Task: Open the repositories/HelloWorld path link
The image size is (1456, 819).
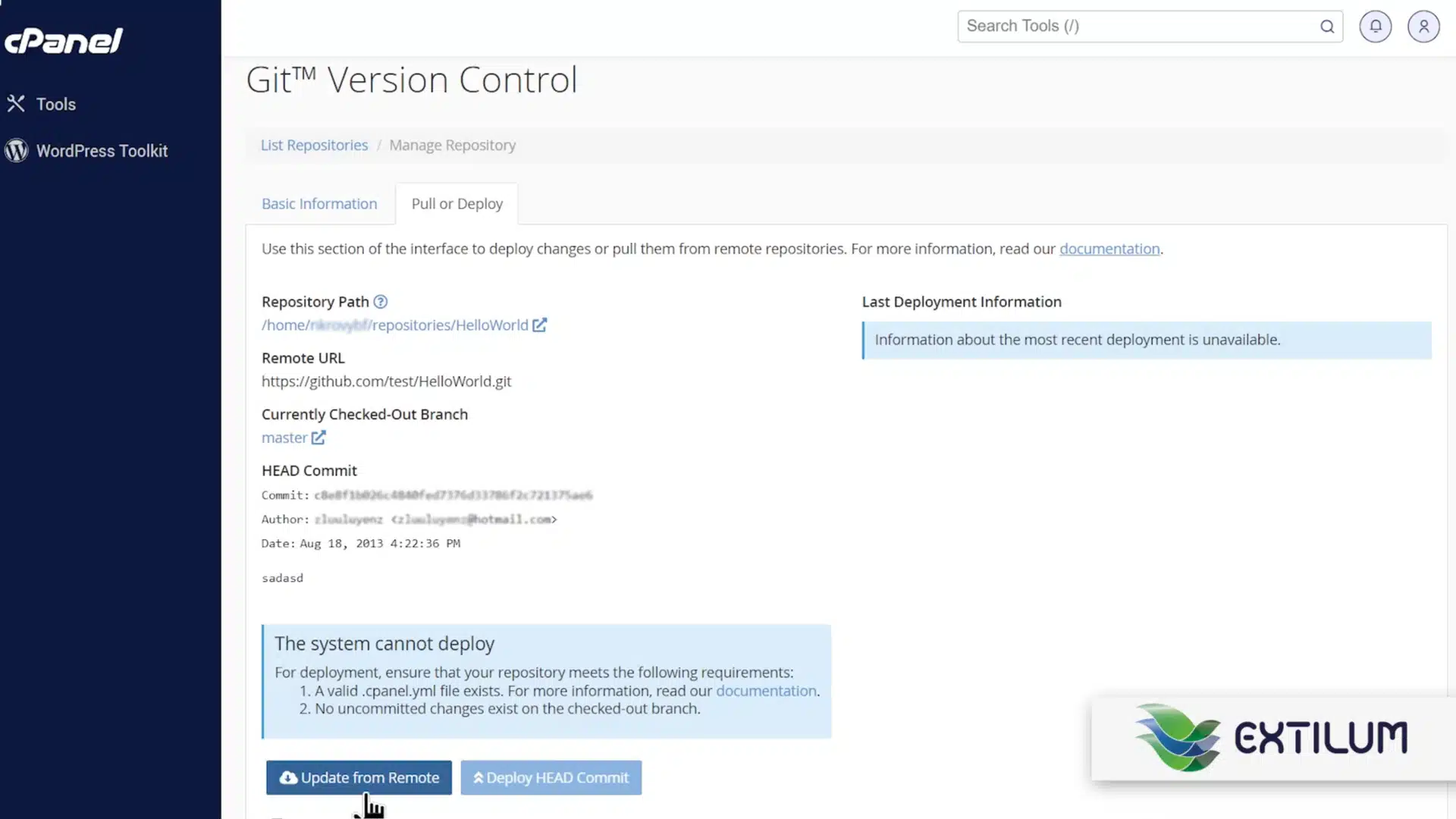Action: [394, 325]
